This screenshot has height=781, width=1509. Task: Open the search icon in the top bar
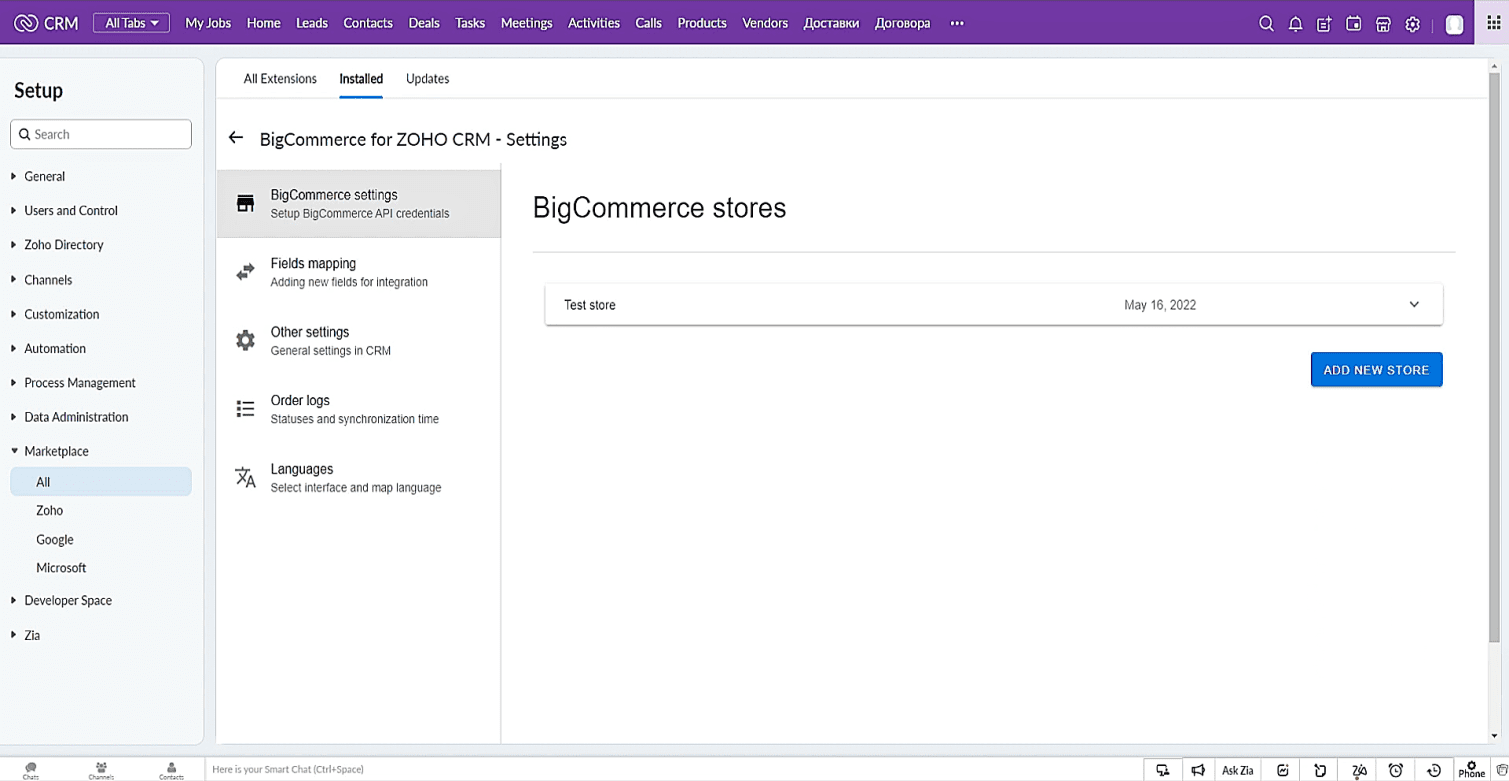pos(1266,22)
